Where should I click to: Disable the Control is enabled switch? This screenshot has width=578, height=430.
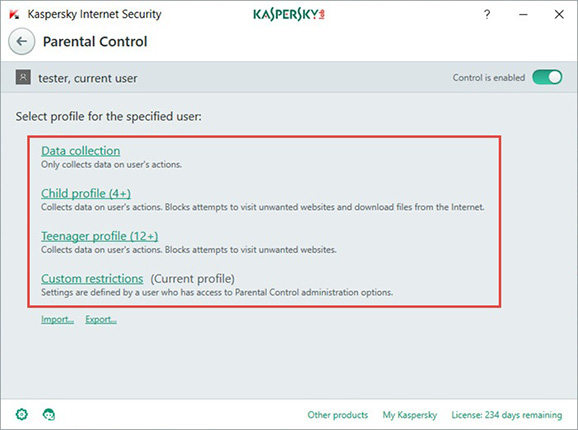pos(547,77)
